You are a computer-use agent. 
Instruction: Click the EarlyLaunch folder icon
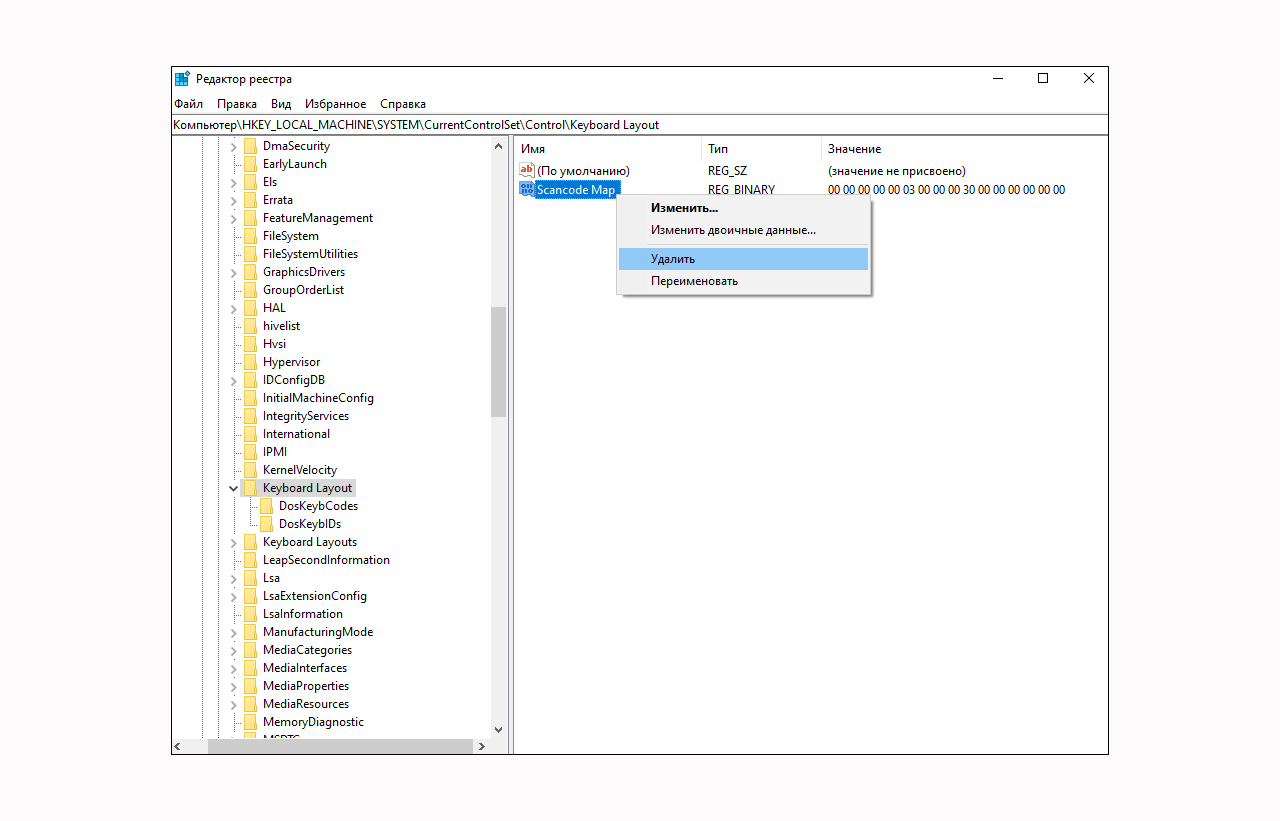pyautogui.click(x=250, y=164)
